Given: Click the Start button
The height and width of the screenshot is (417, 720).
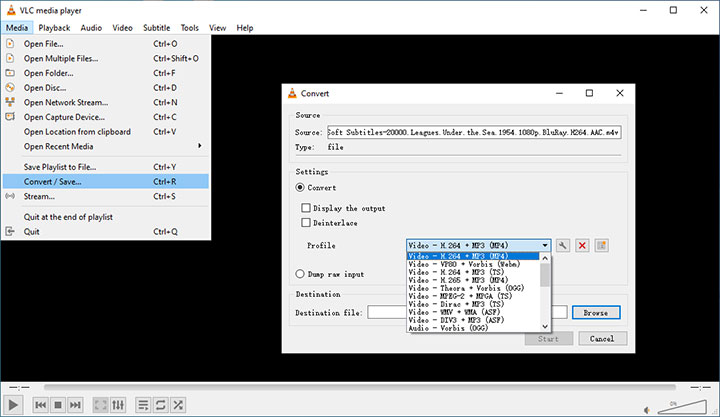Looking at the screenshot, I should (x=549, y=338).
